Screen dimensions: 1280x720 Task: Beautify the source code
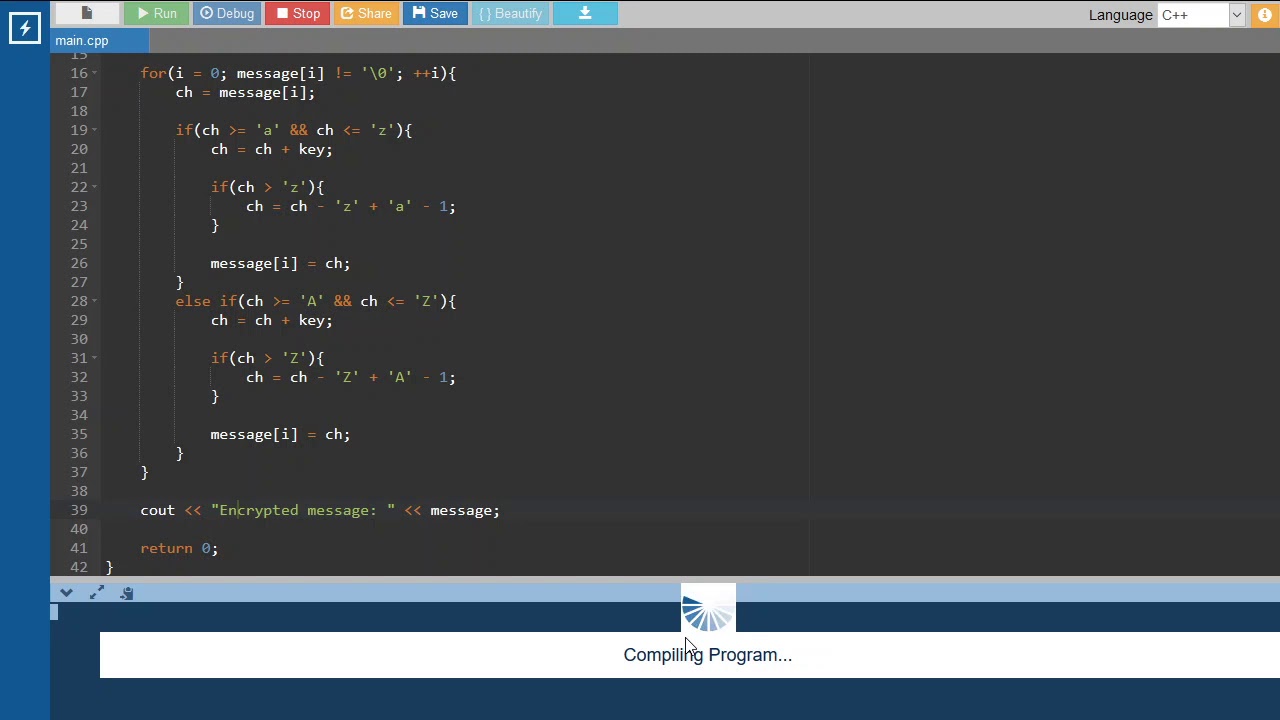tap(510, 13)
